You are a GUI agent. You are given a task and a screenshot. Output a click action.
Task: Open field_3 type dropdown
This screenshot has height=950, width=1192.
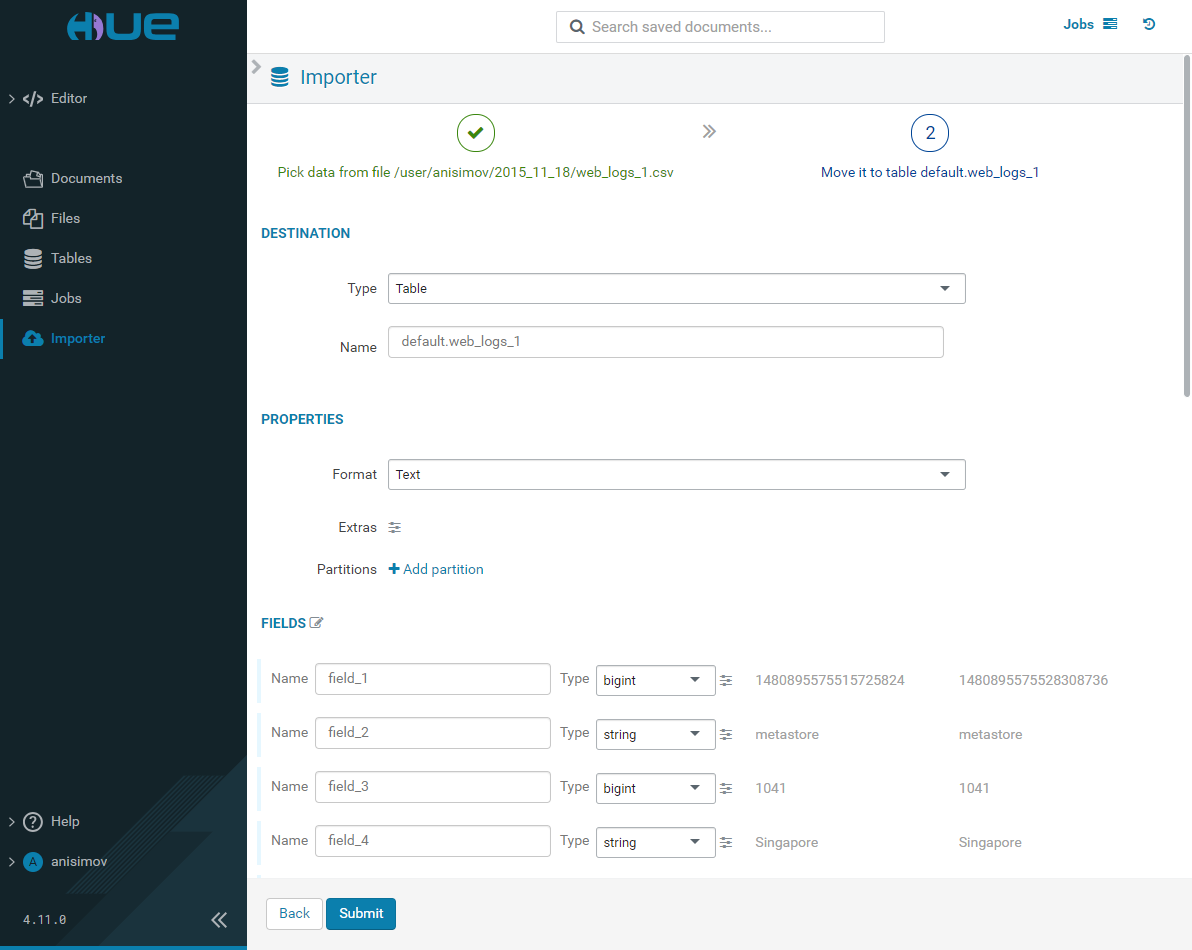[655, 789]
